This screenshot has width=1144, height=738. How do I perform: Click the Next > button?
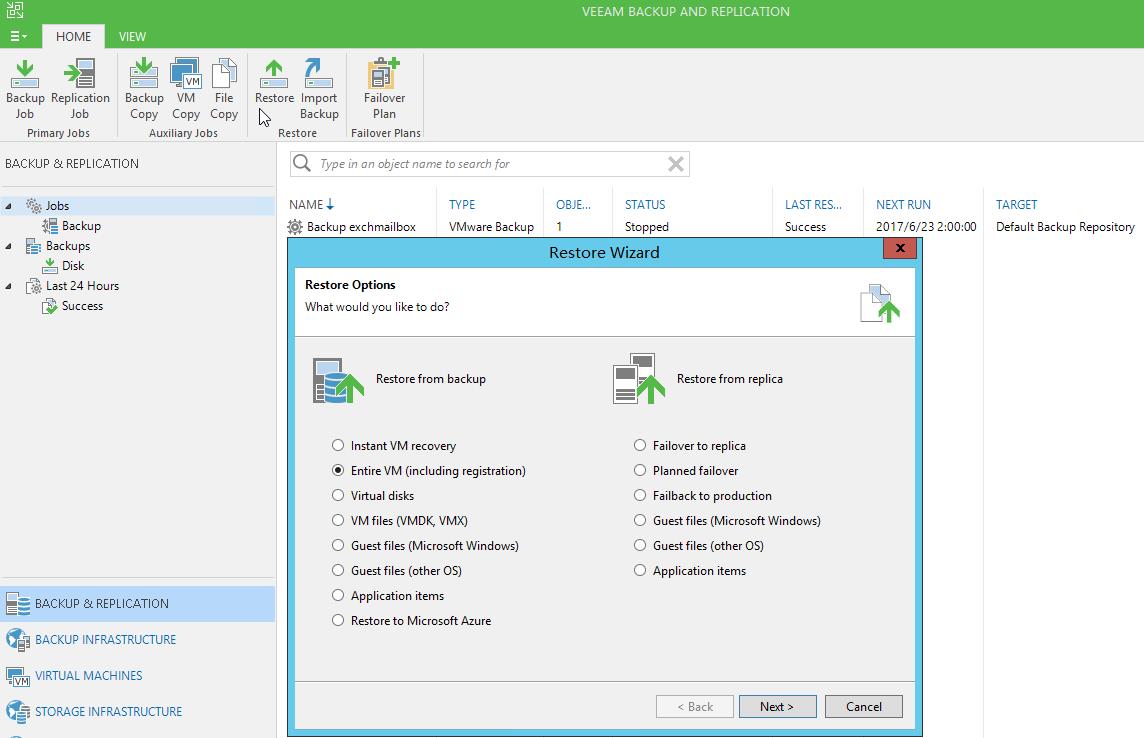777,707
